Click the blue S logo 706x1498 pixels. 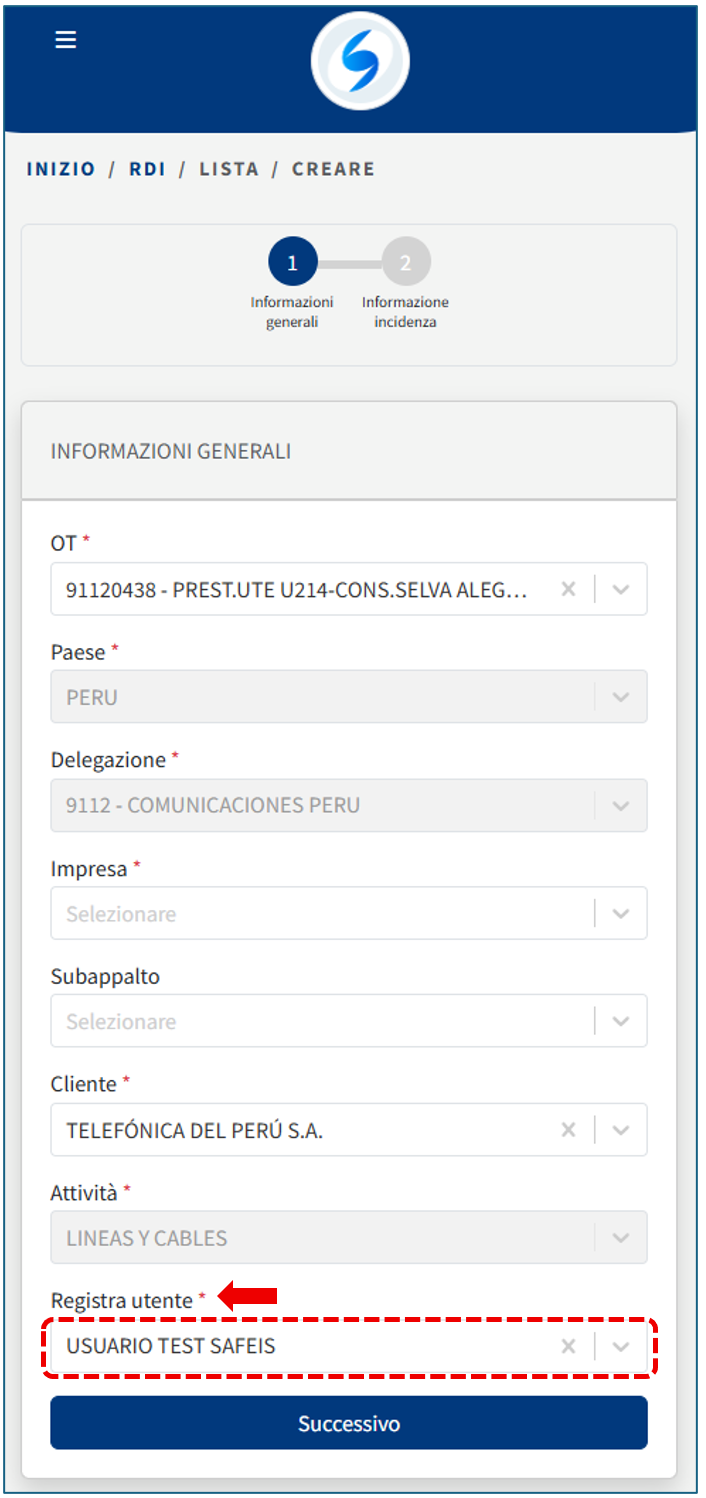(360, 61)
